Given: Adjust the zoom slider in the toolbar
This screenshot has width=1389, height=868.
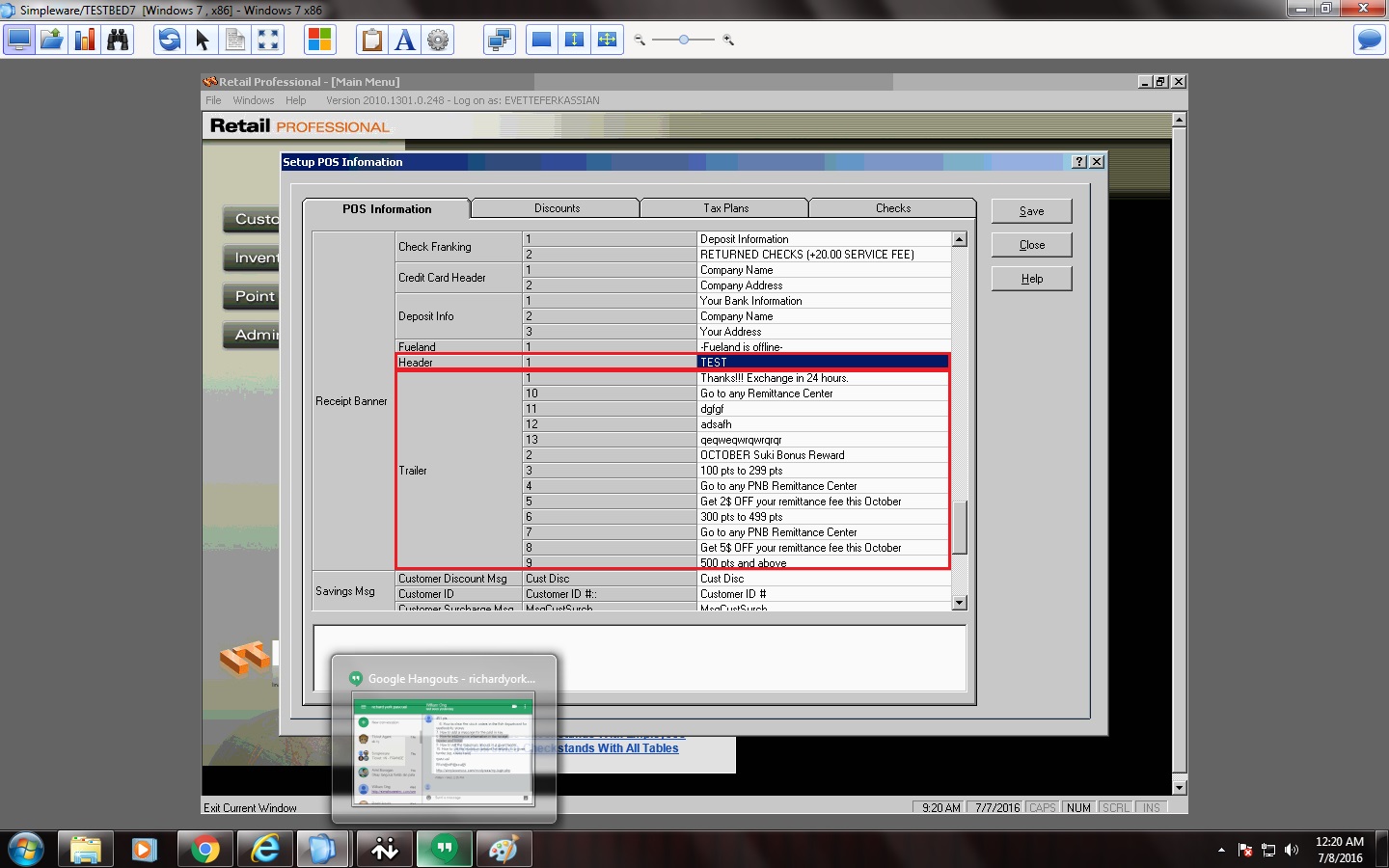Looking at the screenshot, I should 684,40.
